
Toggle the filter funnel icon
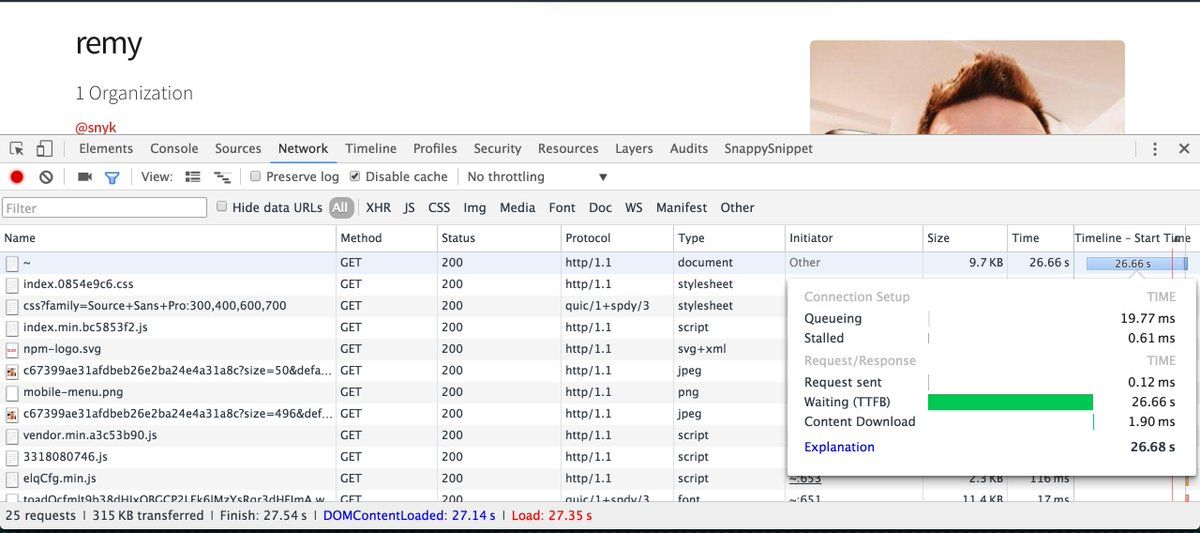(112, 177)
